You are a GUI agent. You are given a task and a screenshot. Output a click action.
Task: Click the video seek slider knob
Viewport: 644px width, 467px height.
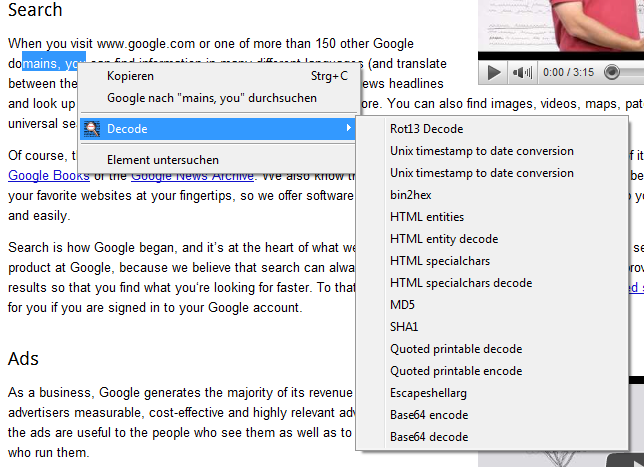[612, 72]
